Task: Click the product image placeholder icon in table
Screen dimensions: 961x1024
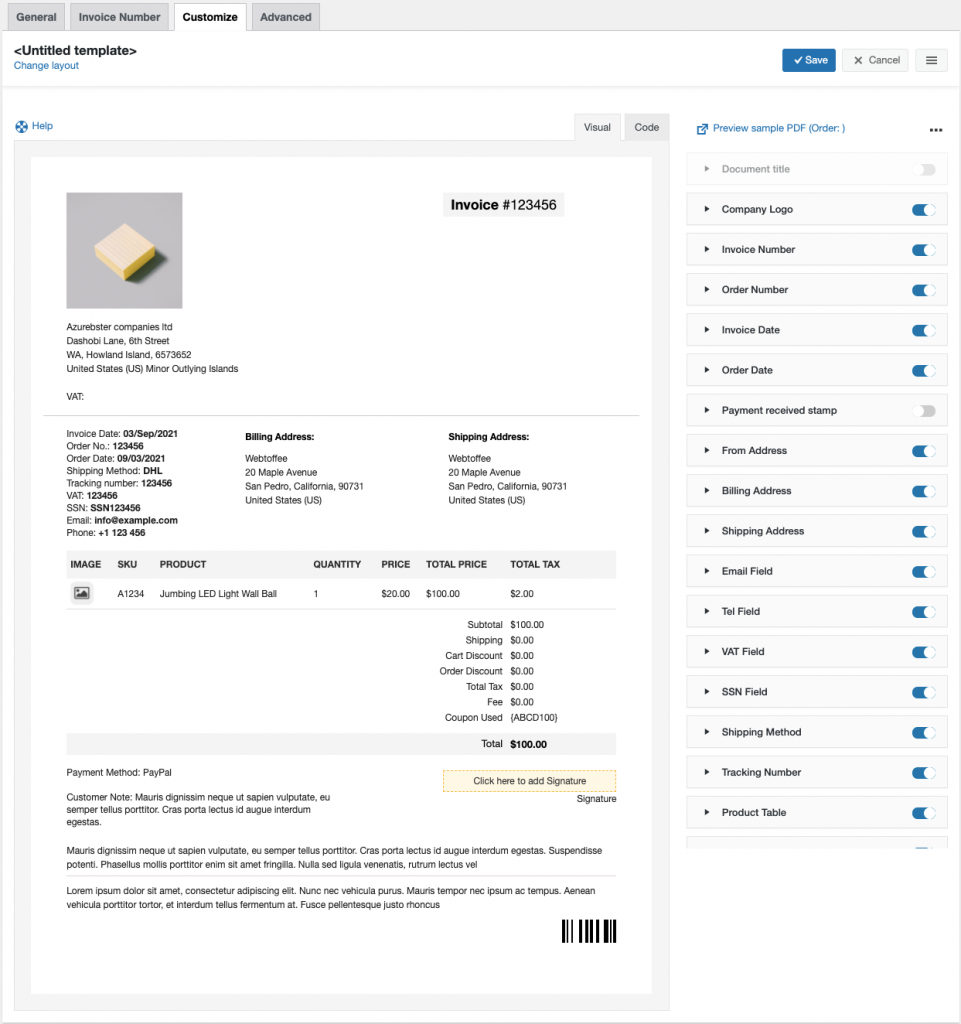Action: pos(82,593)
